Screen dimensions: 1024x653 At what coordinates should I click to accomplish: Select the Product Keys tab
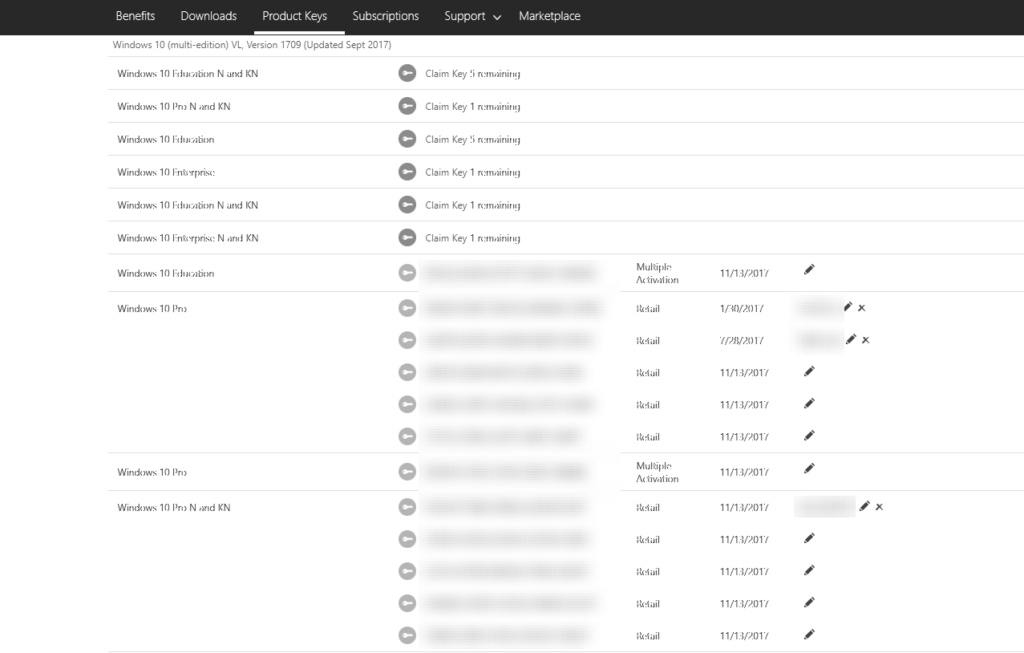[x=295, y=16]
